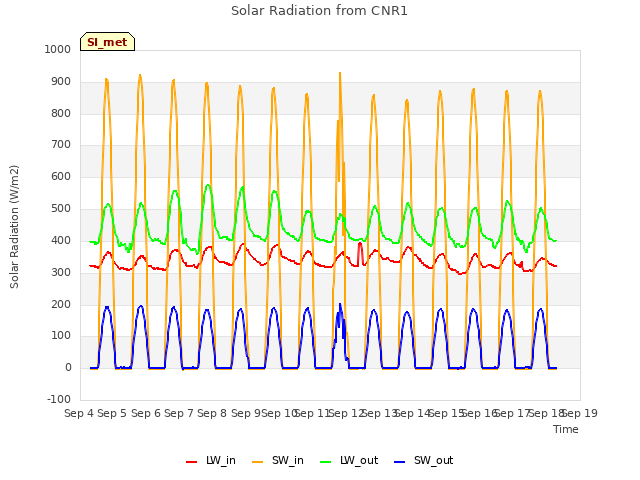This screenshot has width=640, height=480.
Task: Click the tallest orange SW_in spike near Sep 12
Action: tap(340, 74)
